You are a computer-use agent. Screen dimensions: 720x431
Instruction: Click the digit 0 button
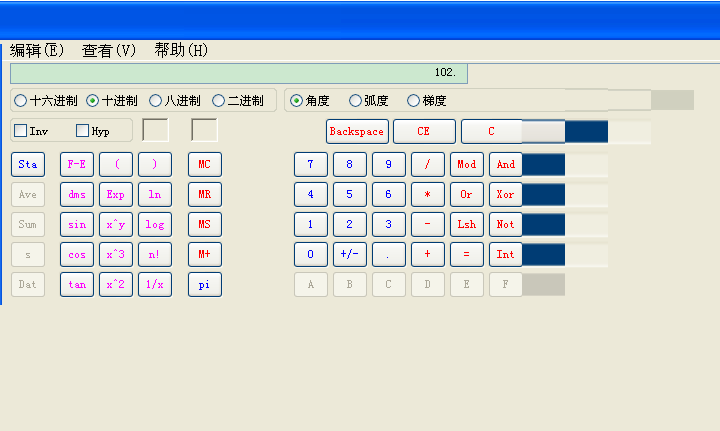point(311,254)
